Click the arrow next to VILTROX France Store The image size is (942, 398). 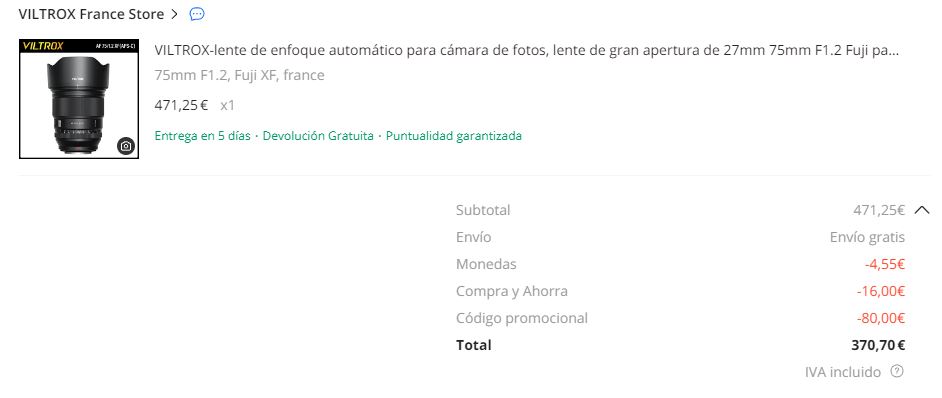pos(174,14)
